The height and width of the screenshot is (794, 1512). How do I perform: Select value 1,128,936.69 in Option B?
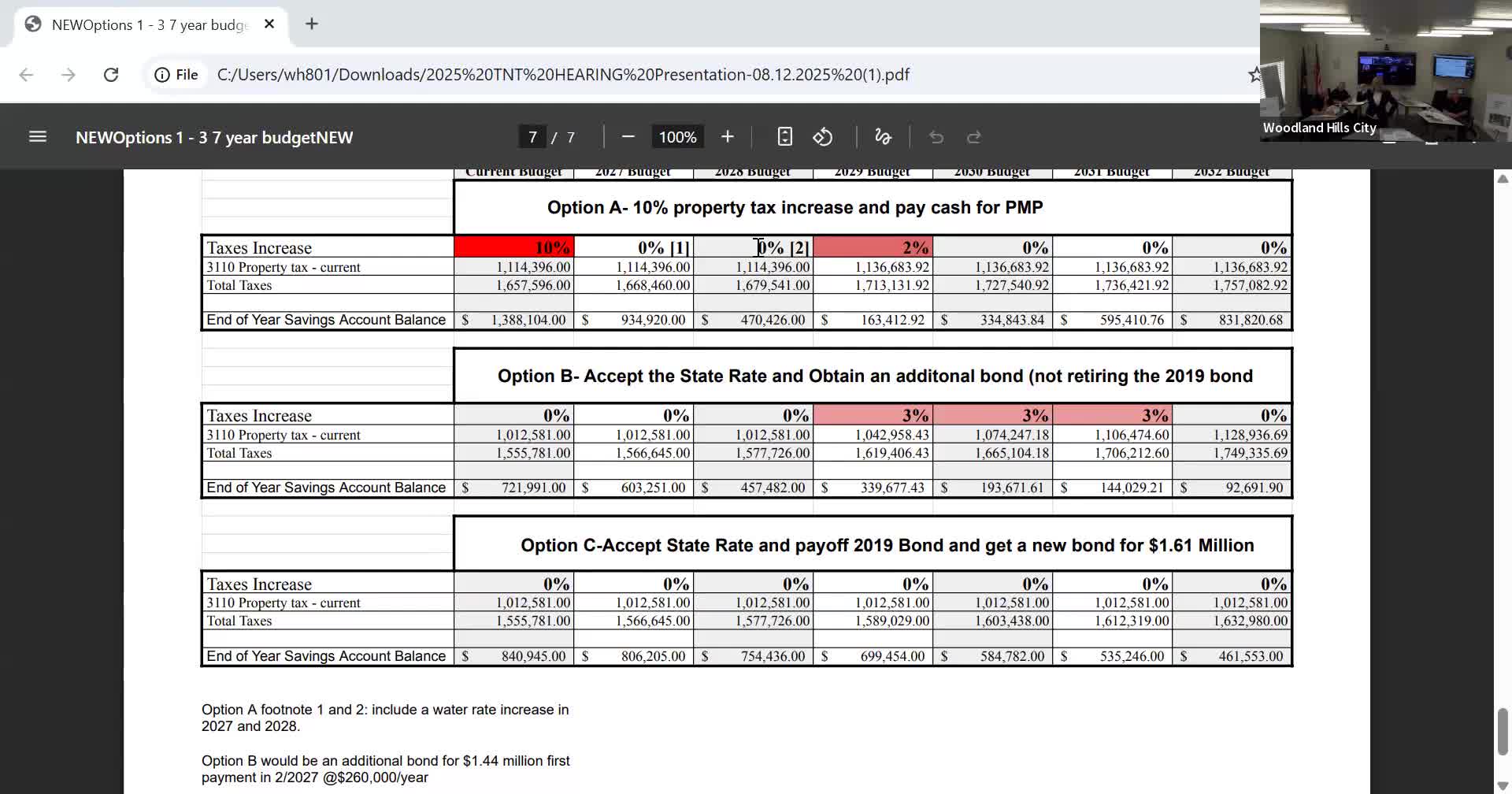tap(1251, 435)
